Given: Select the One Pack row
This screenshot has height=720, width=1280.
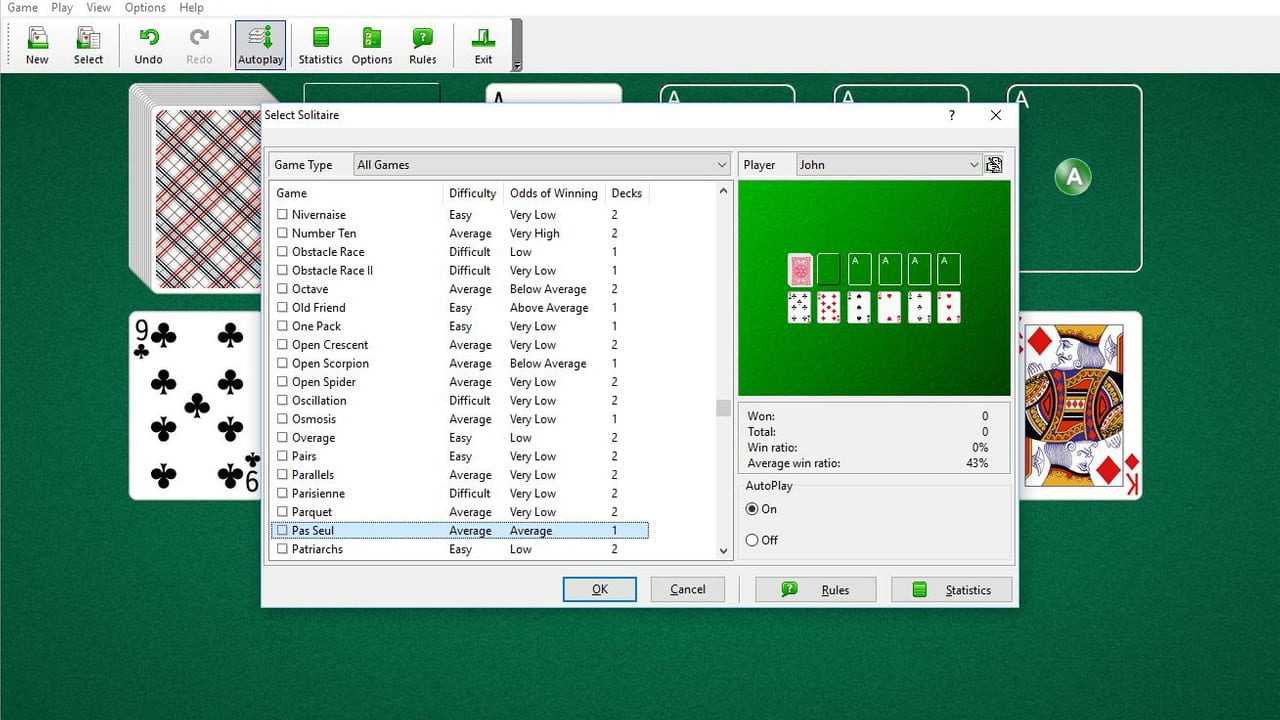Looking at the screenshot, I should point(460,326).
